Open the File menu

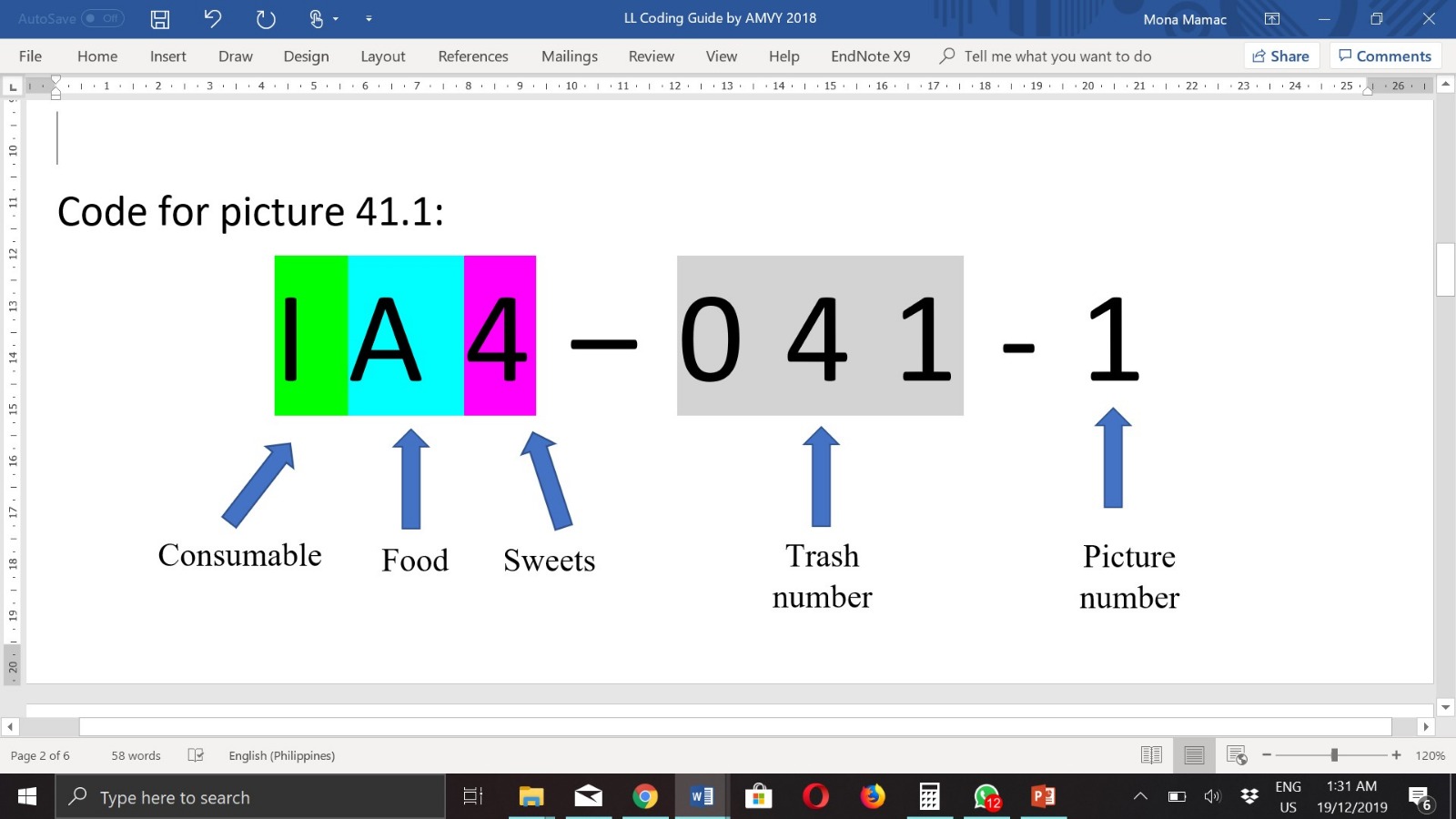coord(30,56)
